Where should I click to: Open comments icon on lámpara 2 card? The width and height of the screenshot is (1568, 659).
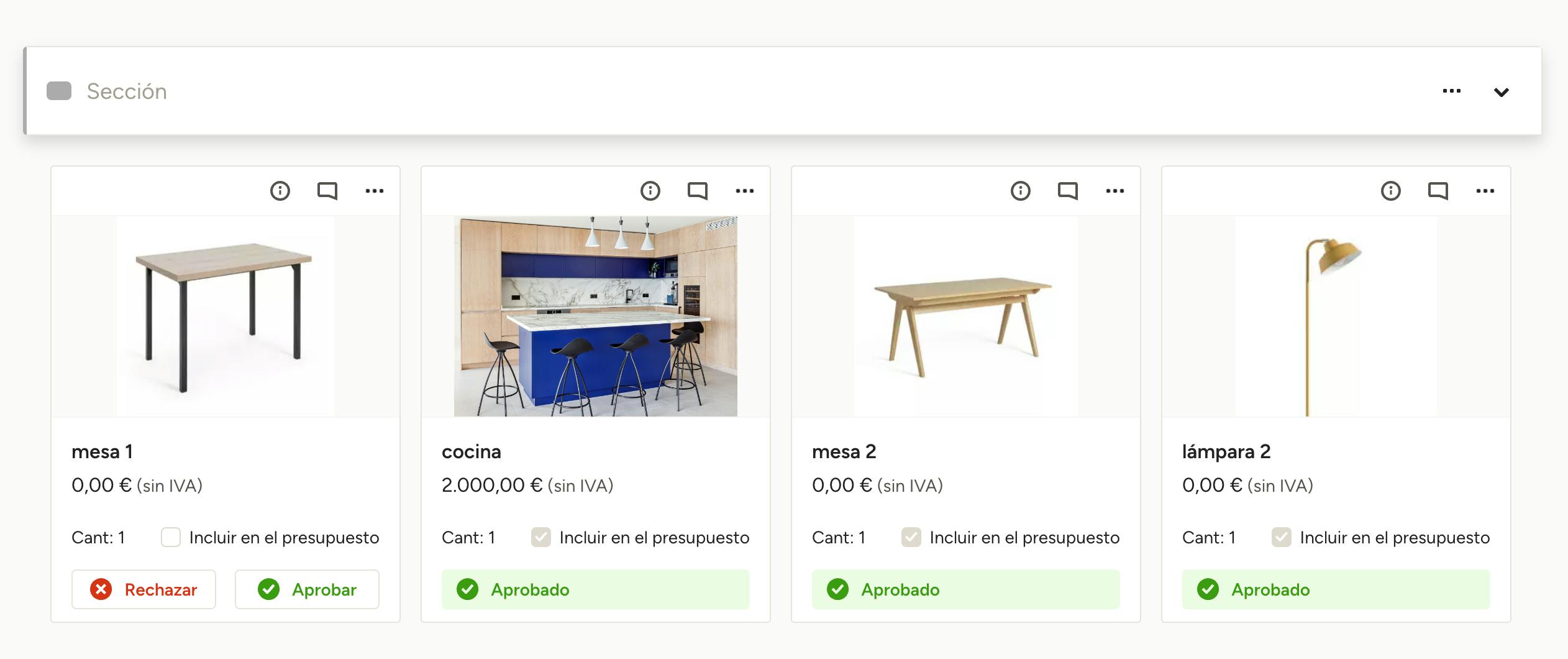(x=1438, y=191)
